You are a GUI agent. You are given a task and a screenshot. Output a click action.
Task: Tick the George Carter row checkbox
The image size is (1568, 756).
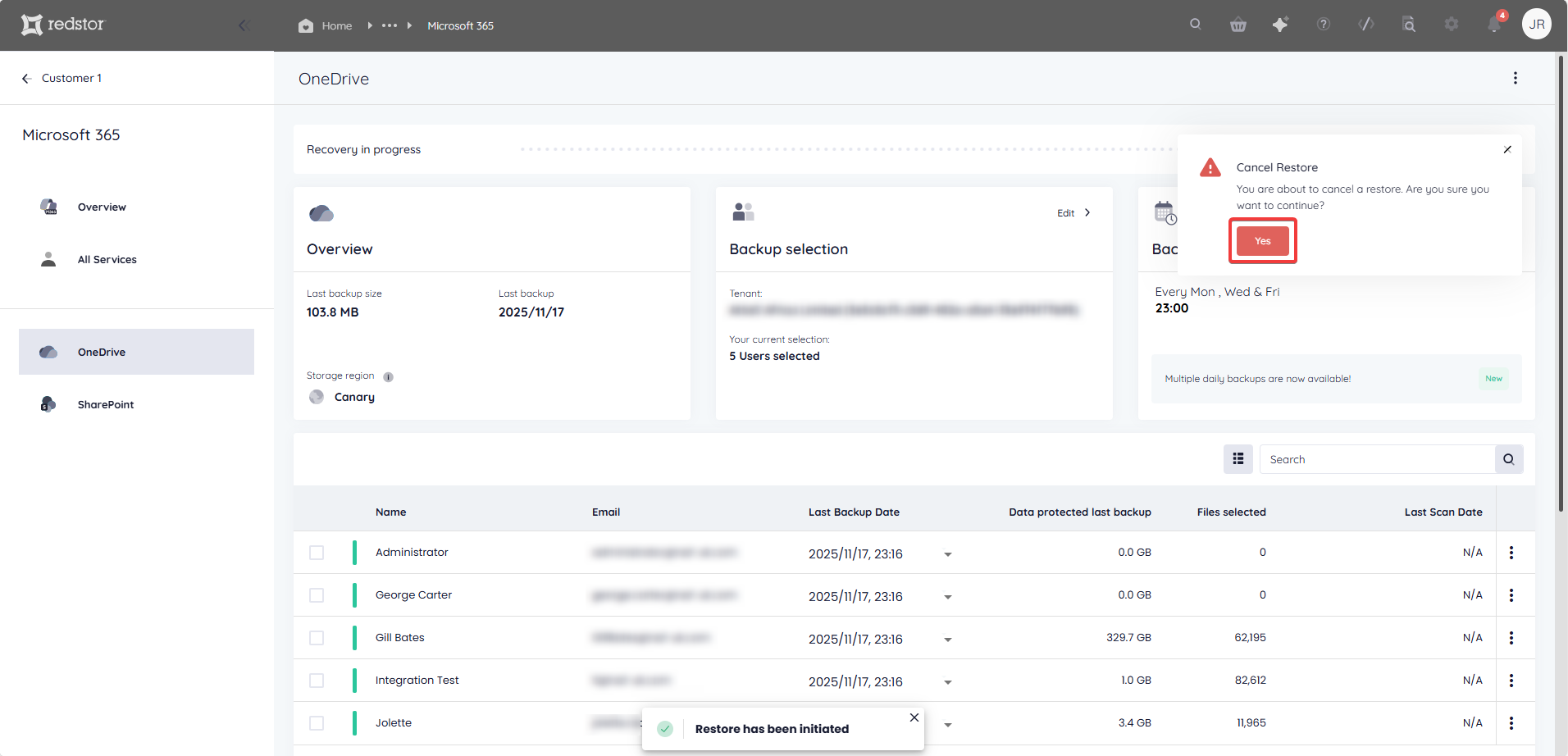pos(317,595)
